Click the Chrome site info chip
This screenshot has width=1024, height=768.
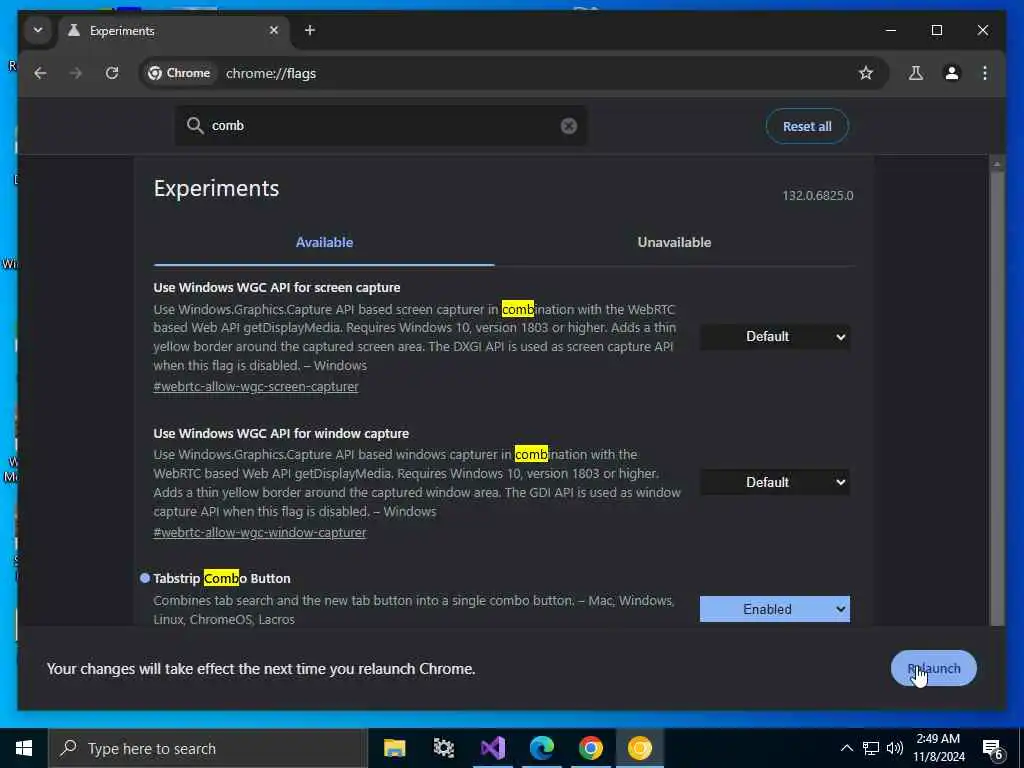(x=180, y=73)
